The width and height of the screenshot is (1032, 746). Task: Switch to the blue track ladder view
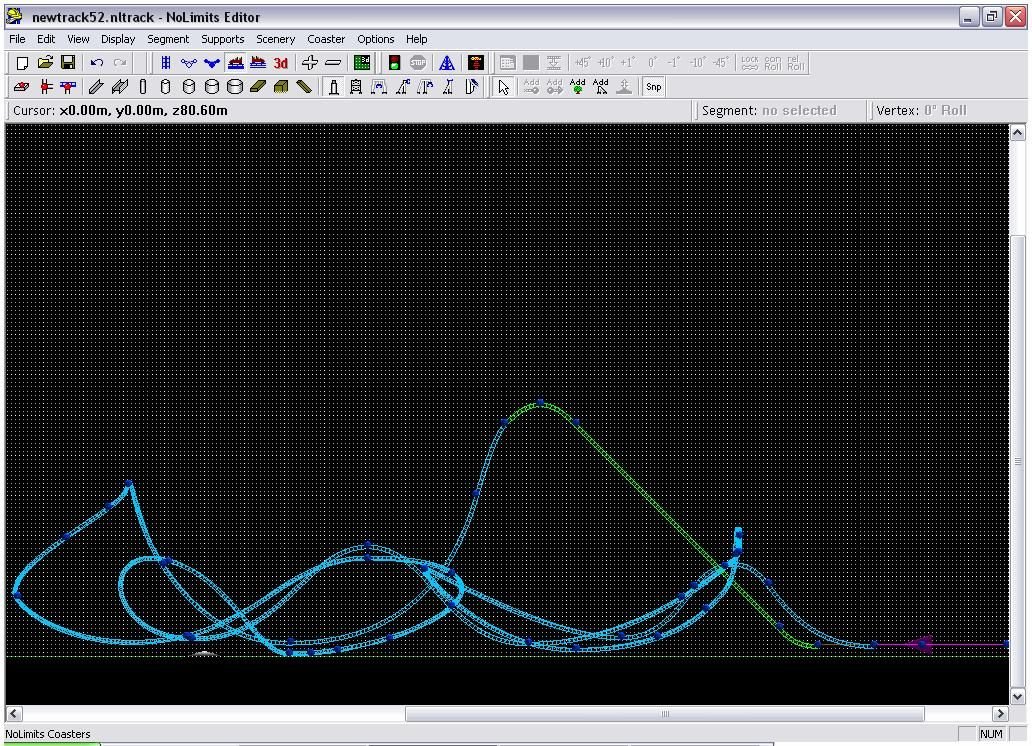tap(166, 63)
